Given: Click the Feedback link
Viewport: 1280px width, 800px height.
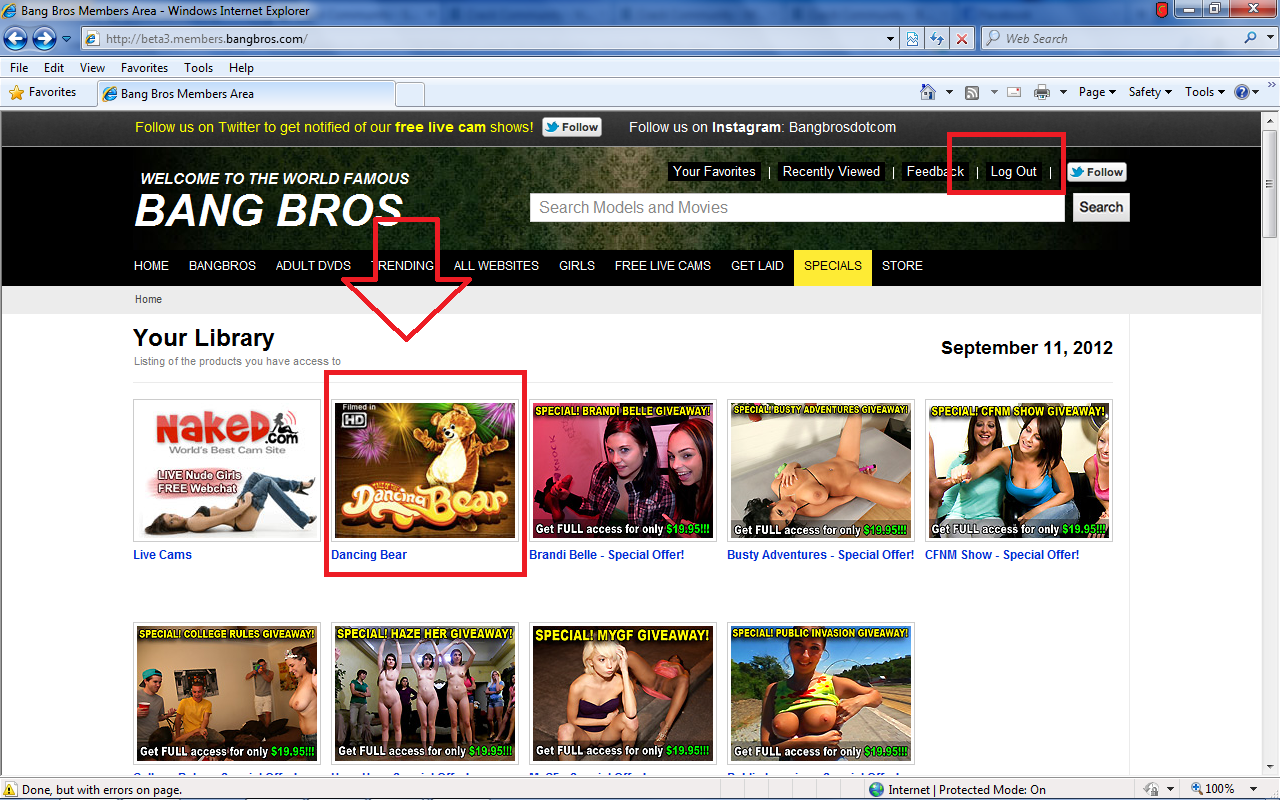Looking at the screenshot, I should (x=935, y=172).
